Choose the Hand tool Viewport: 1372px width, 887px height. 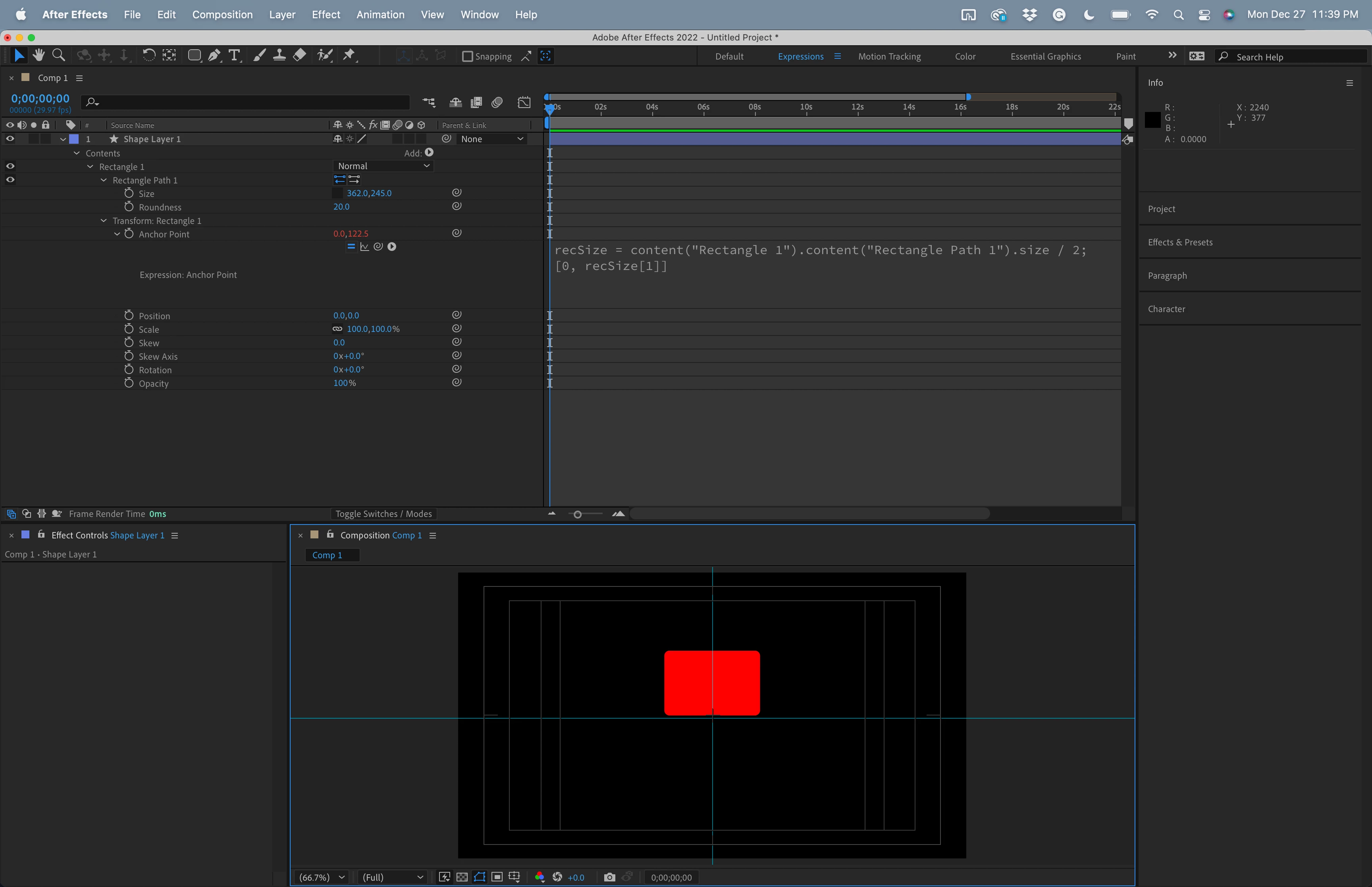coord(39,55)
